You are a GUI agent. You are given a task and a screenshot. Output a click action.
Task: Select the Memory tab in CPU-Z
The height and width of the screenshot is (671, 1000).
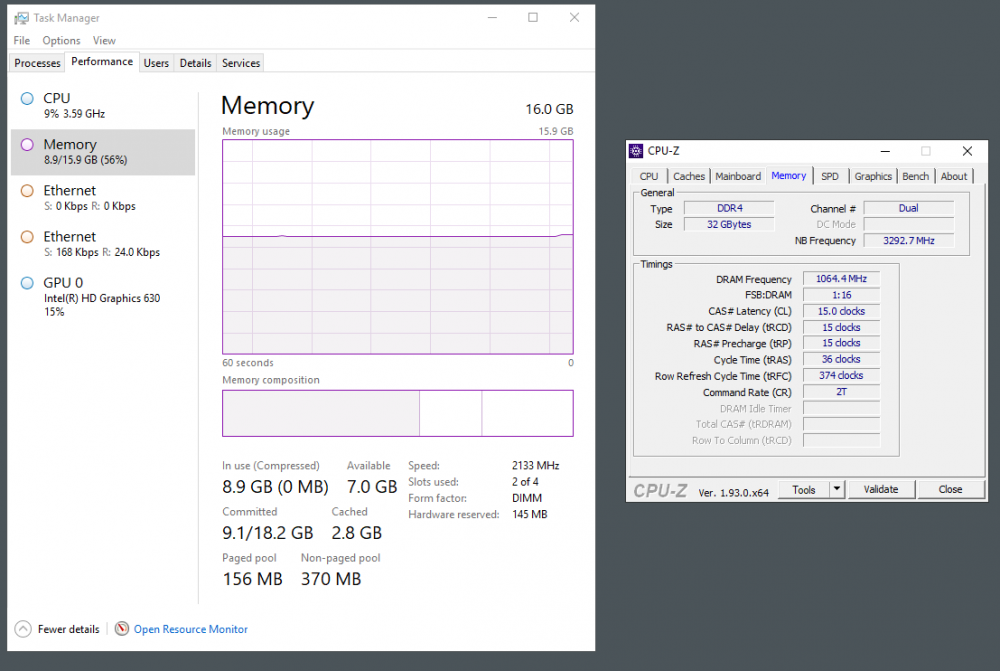click(788, 175)
